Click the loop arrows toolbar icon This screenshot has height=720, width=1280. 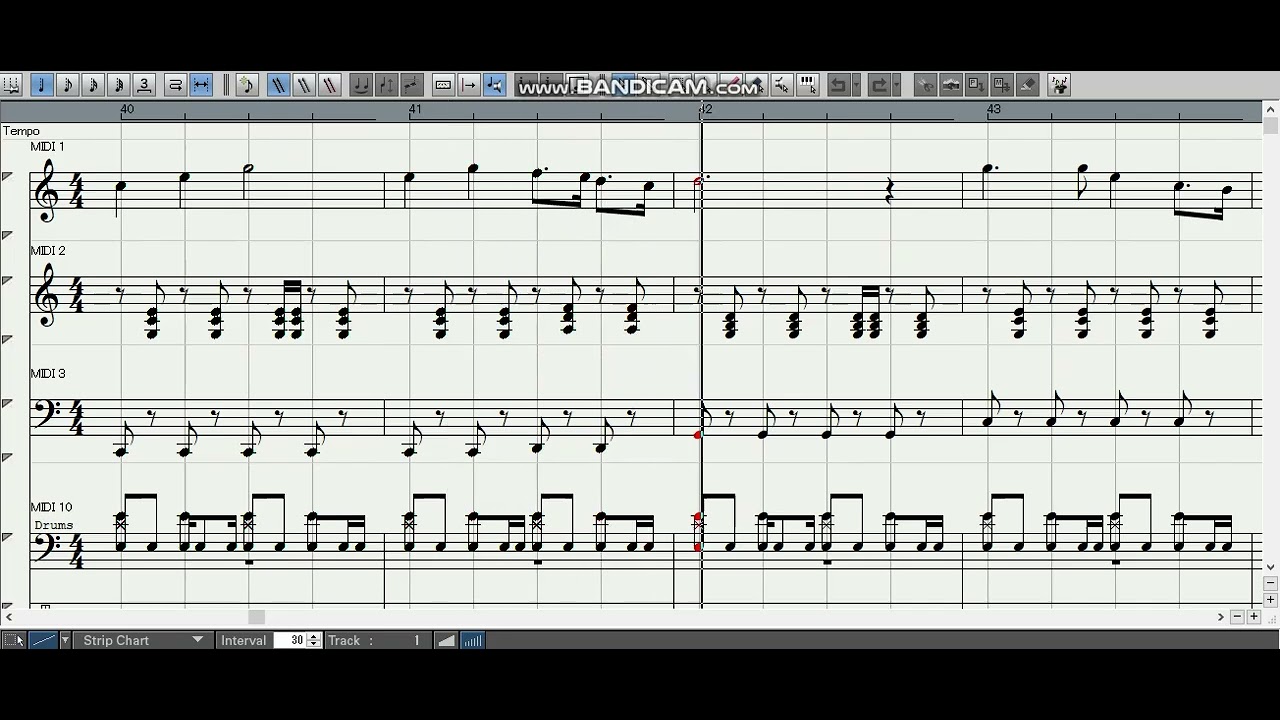point(175,85)
